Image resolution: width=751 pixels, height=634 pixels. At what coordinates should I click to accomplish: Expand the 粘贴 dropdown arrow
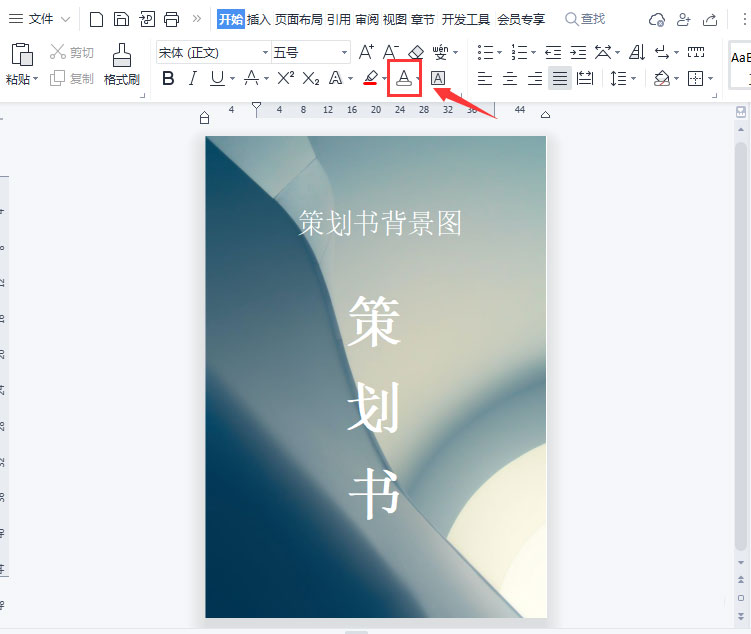(35, 79)
